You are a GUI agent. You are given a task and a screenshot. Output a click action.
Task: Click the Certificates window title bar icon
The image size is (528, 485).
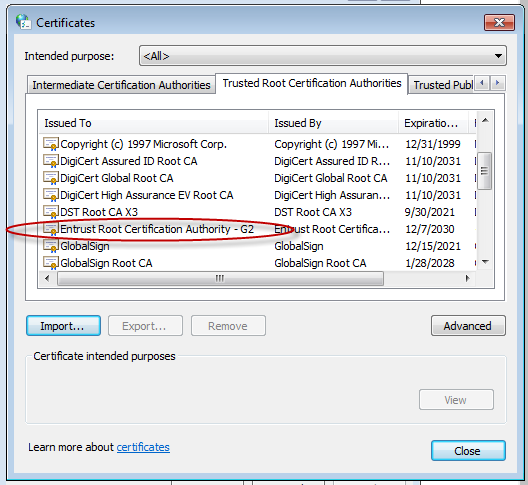(x=24, y=22)
